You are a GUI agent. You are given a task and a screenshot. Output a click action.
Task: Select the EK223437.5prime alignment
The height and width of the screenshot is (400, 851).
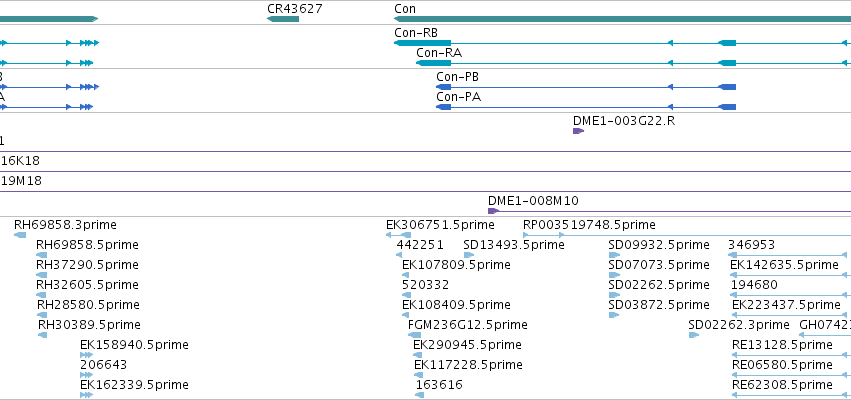click(x=791, y=315)
